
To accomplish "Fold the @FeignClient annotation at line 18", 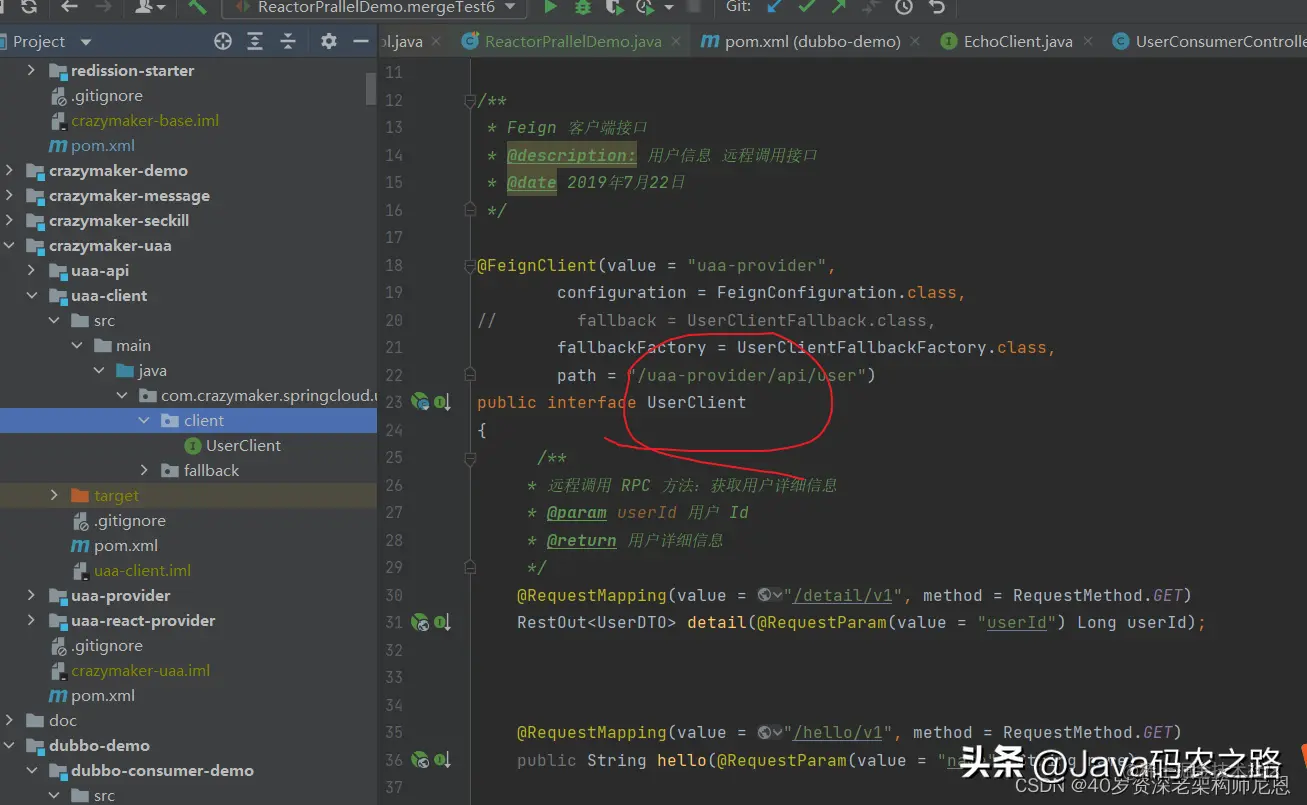I will coord(469,266).
